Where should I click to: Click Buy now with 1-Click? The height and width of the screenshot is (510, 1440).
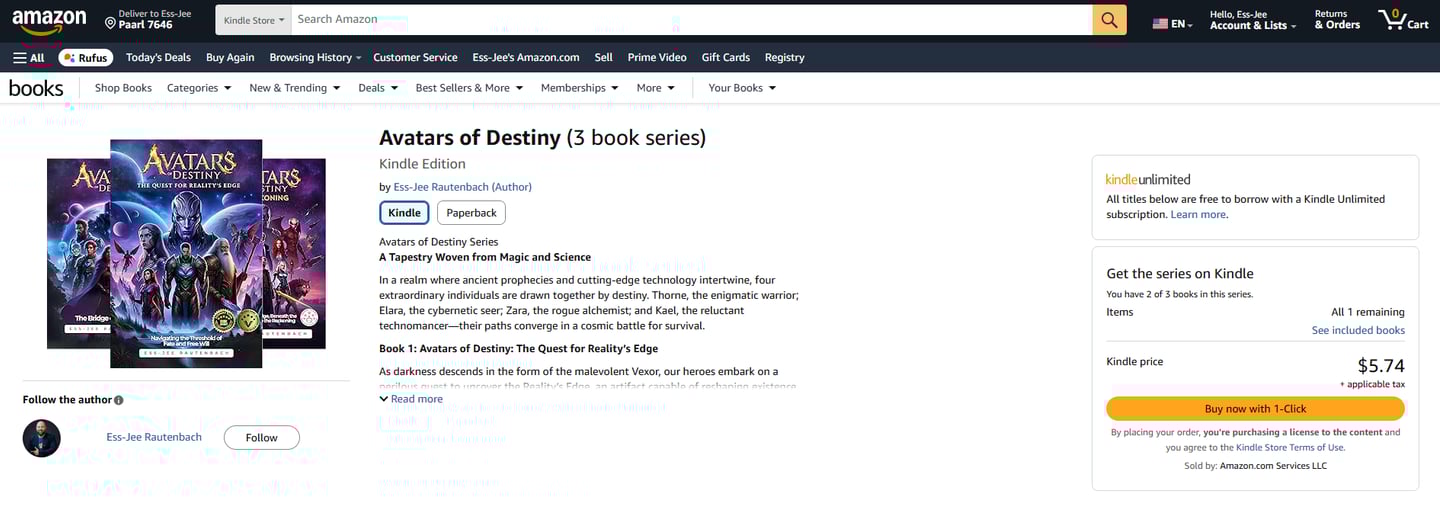[x=1255, y=408]
